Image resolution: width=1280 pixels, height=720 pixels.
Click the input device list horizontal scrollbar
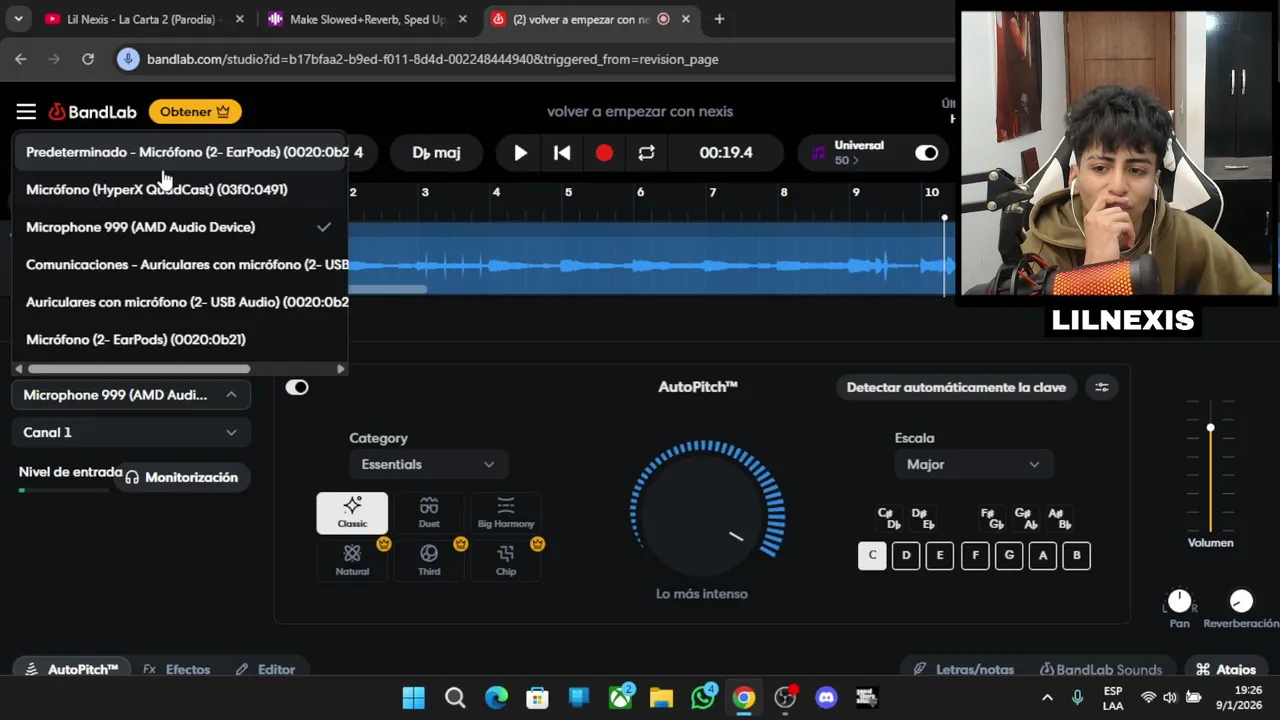(139, 369)
